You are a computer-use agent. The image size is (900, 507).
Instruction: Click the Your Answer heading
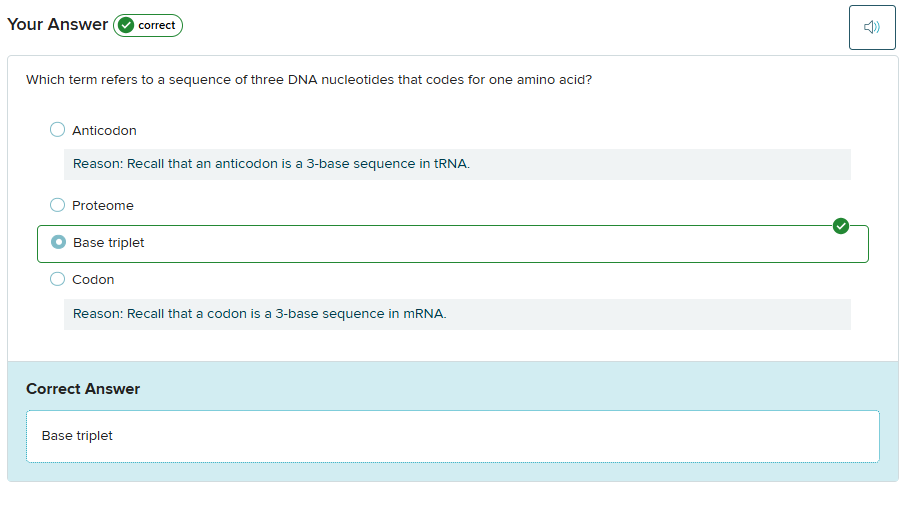(x=57, y=25)
